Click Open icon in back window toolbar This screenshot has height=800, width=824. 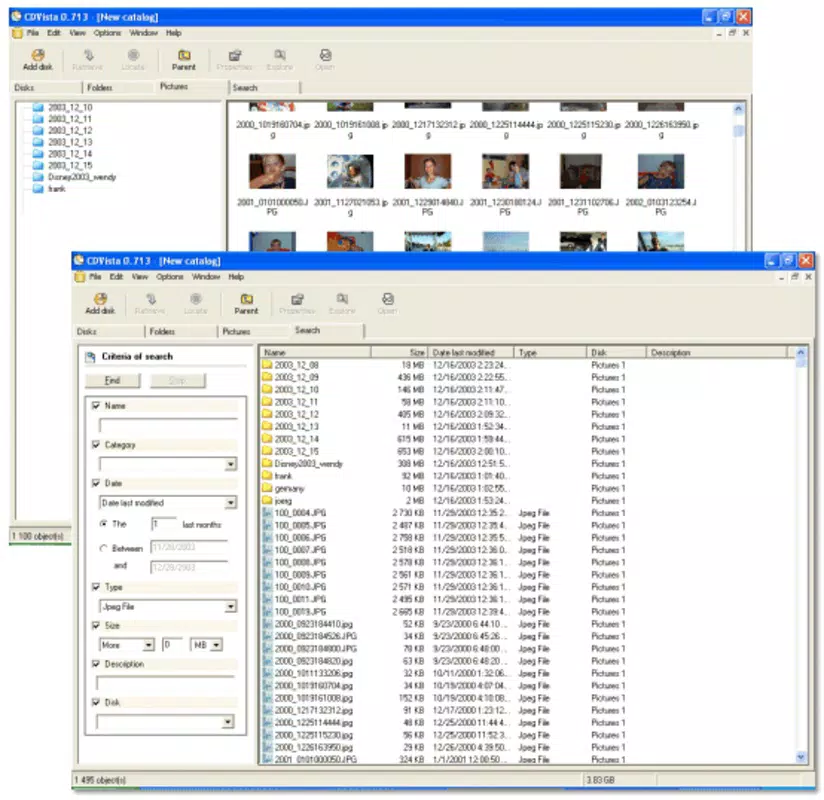pyautogui.click(x=325, y=55)
